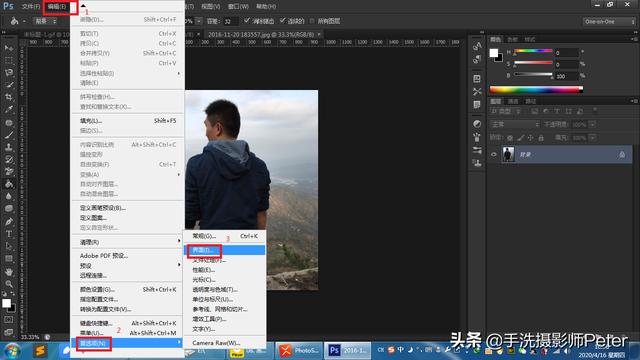Open the Clone Source panel icon in dock
The width and height of the screenshot is (640, 360).
pos(477,163)
